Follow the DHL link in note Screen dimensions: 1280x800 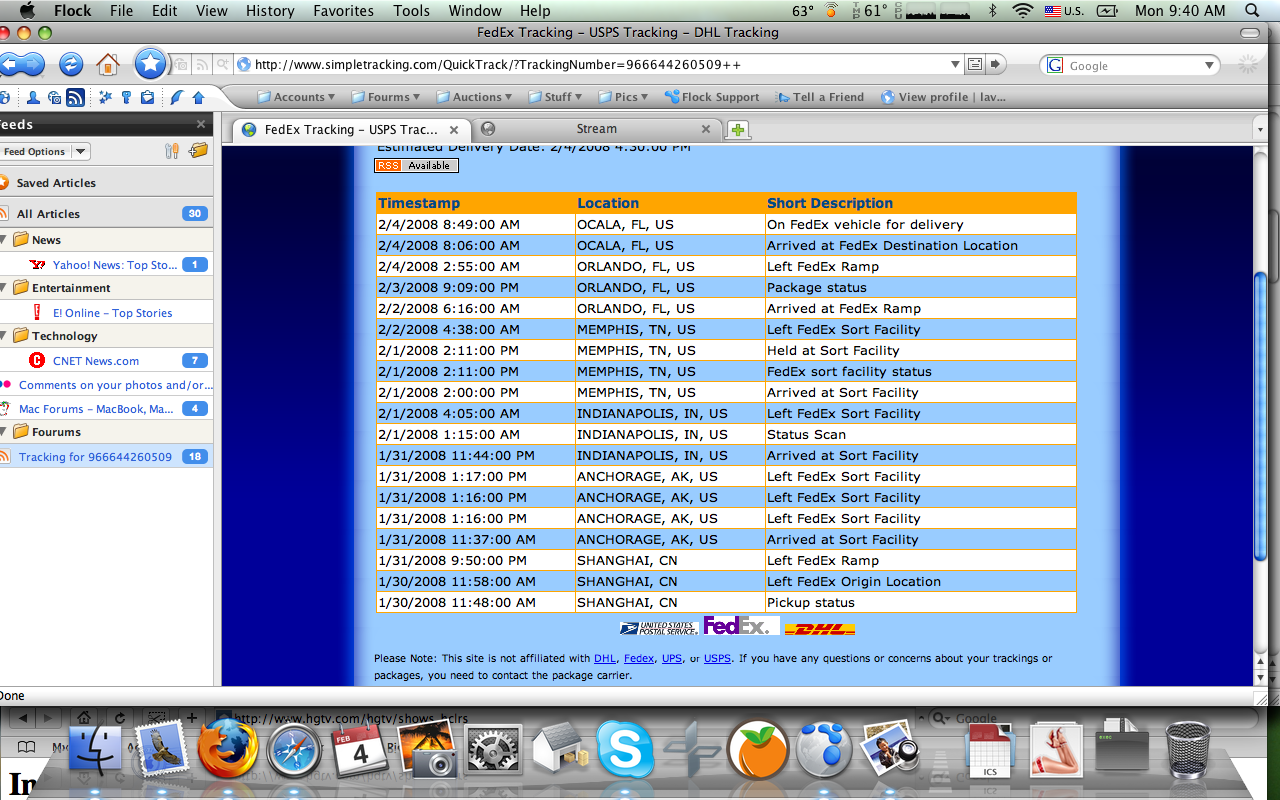pyautogui.click(x=605, y=659)
